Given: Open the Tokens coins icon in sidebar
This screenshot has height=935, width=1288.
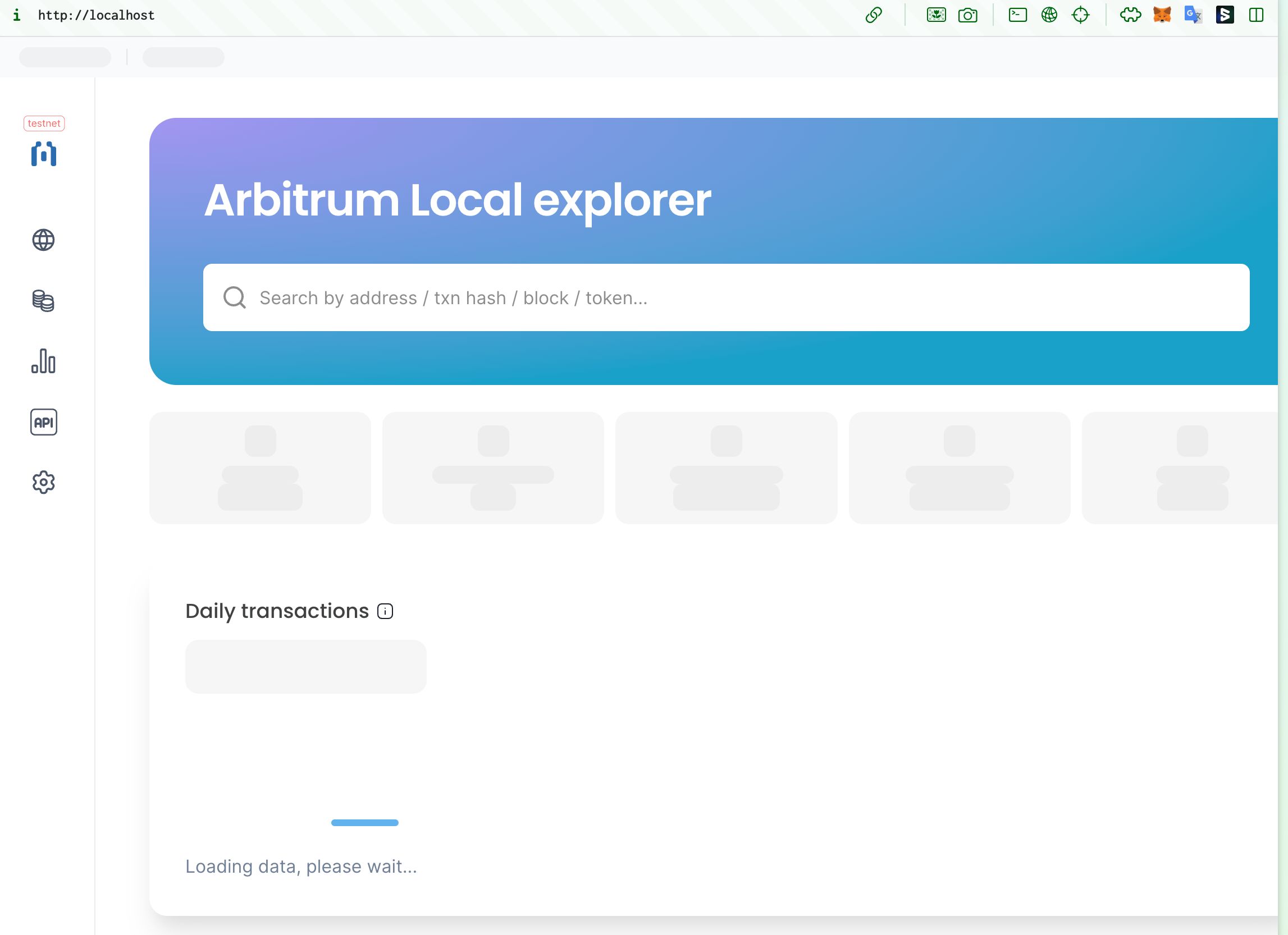Looking at the screenshot, I should [x=43, y=301].
